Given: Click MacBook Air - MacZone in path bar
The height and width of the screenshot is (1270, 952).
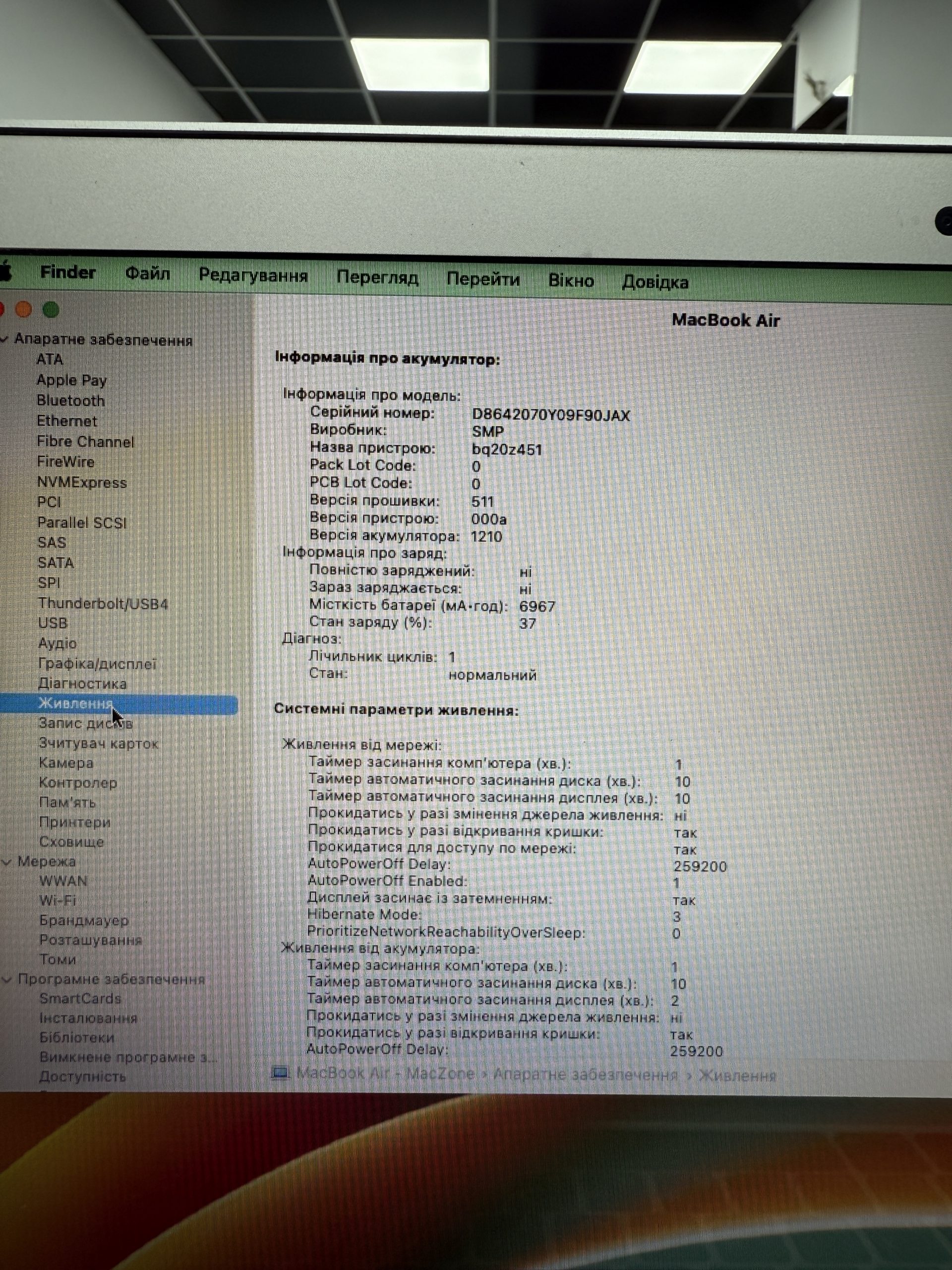Looking at the screenshot, I should coord(385,1074).
